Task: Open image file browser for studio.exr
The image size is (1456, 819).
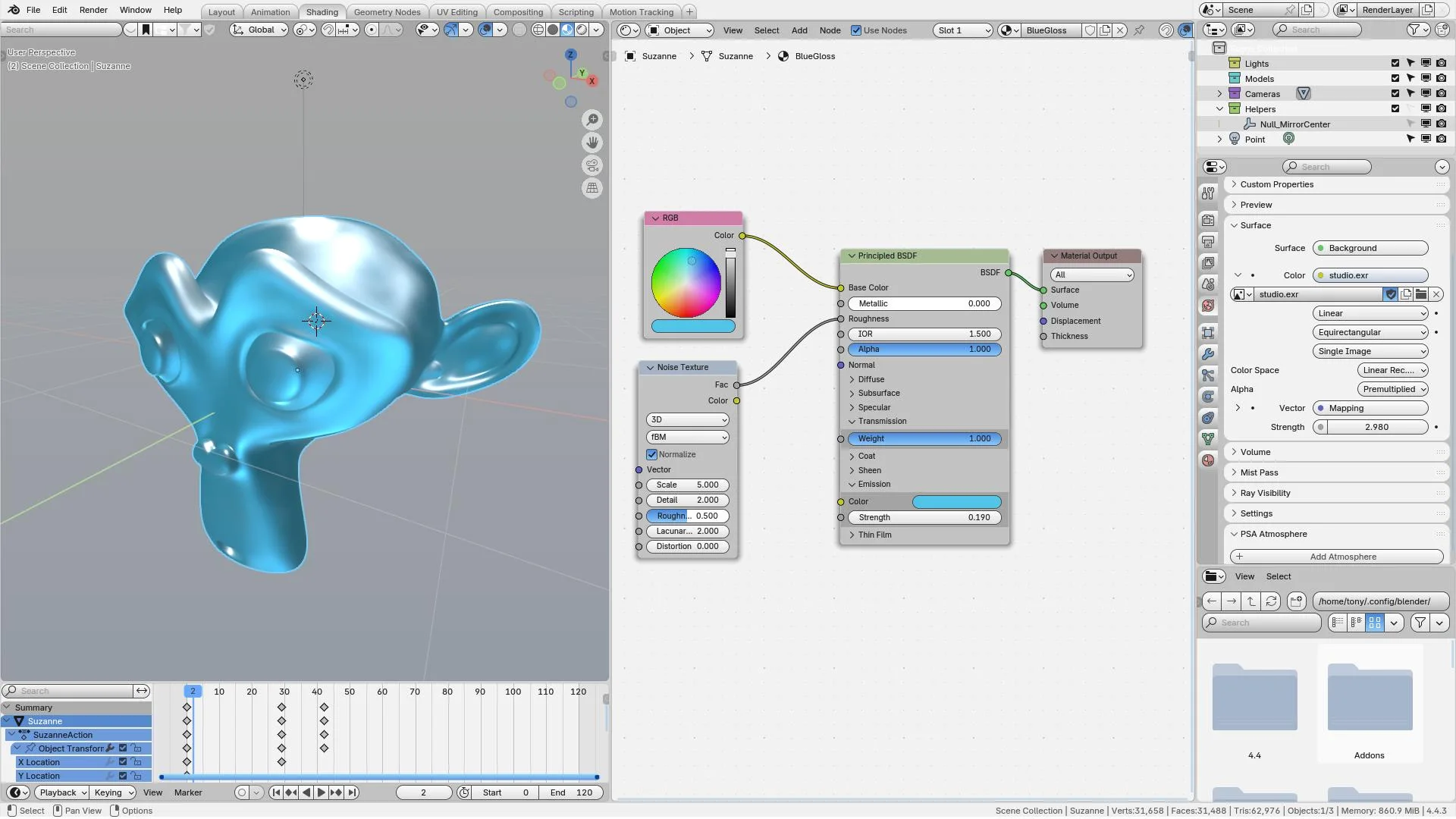Action: (1421, 294)
